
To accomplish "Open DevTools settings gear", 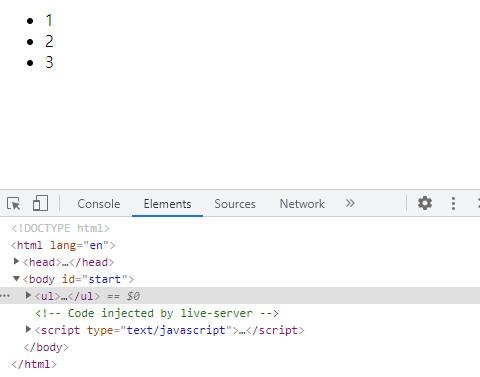I will 425,203.
